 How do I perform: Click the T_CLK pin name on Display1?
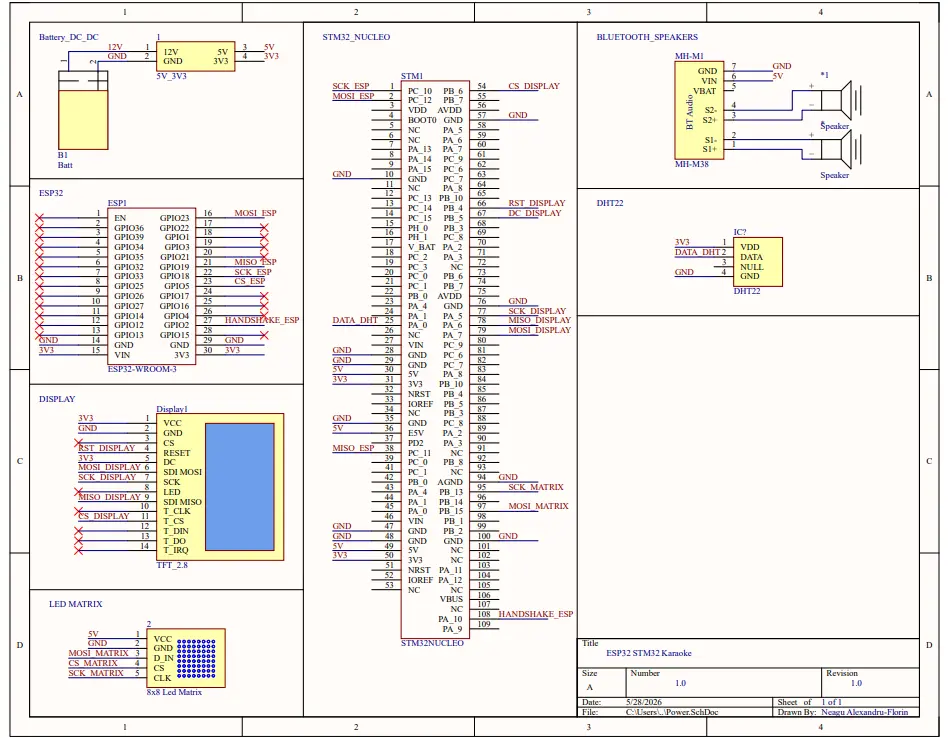(177, 511)
